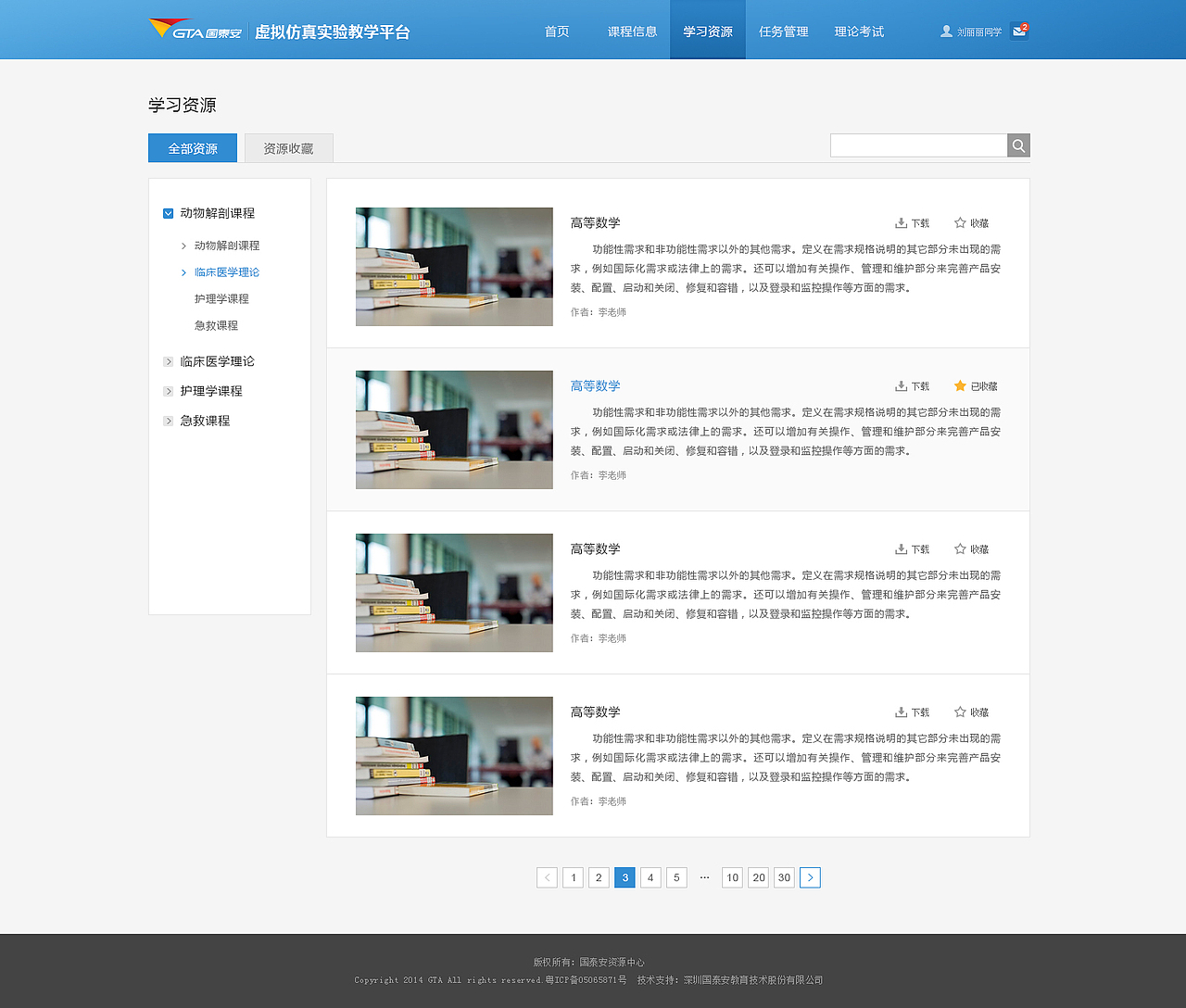Open messages via the envelope icon
The image size is (1186, 1008).
(x=1019, y=31)
